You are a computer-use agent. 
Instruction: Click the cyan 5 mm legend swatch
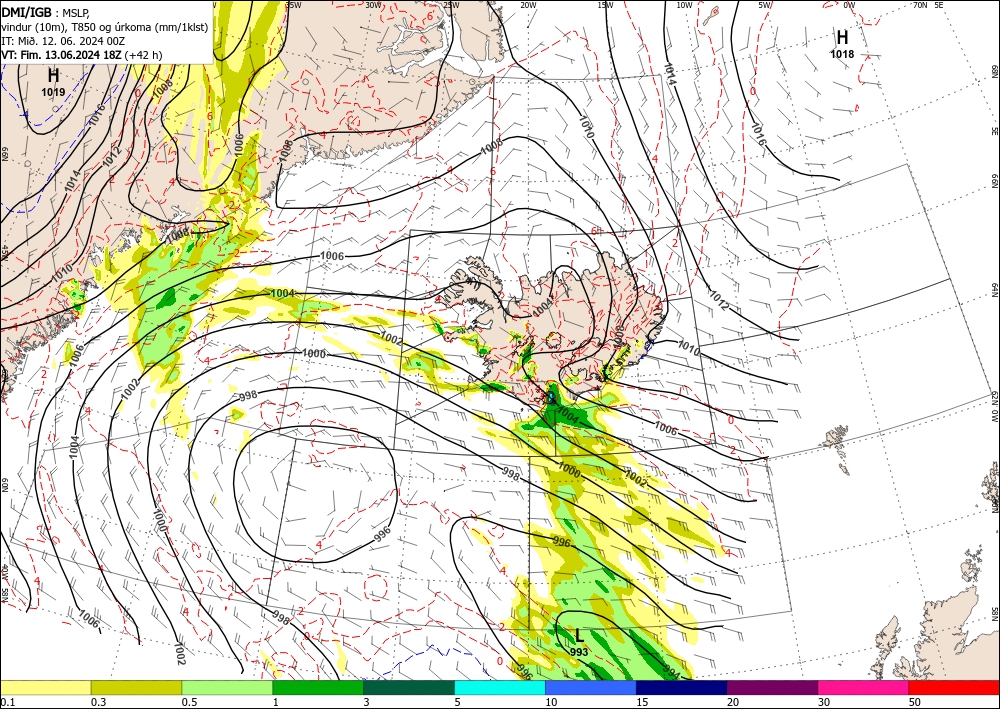point(500,687)
